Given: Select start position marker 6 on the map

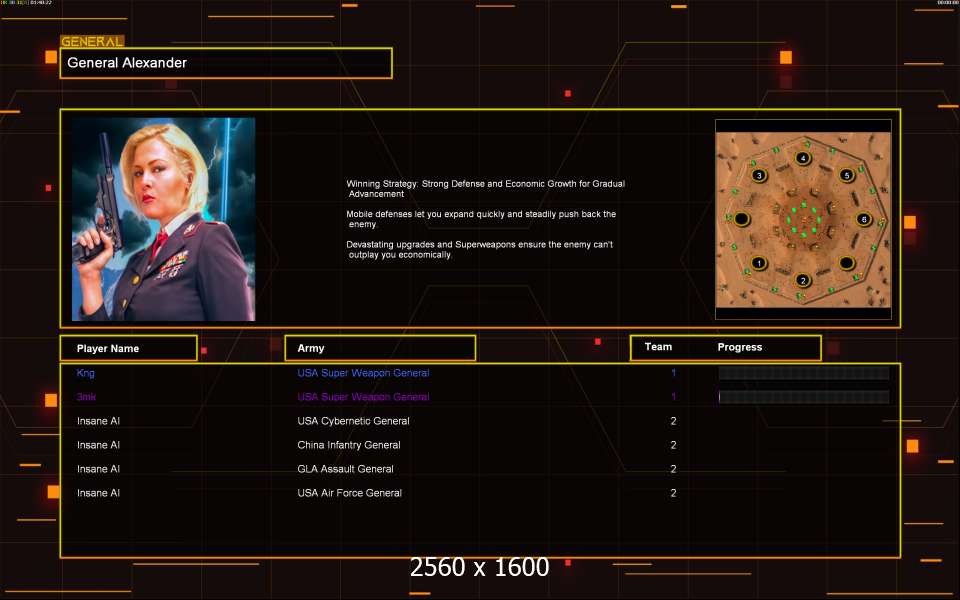Looking at the screenshot, I should click(864, 219).
